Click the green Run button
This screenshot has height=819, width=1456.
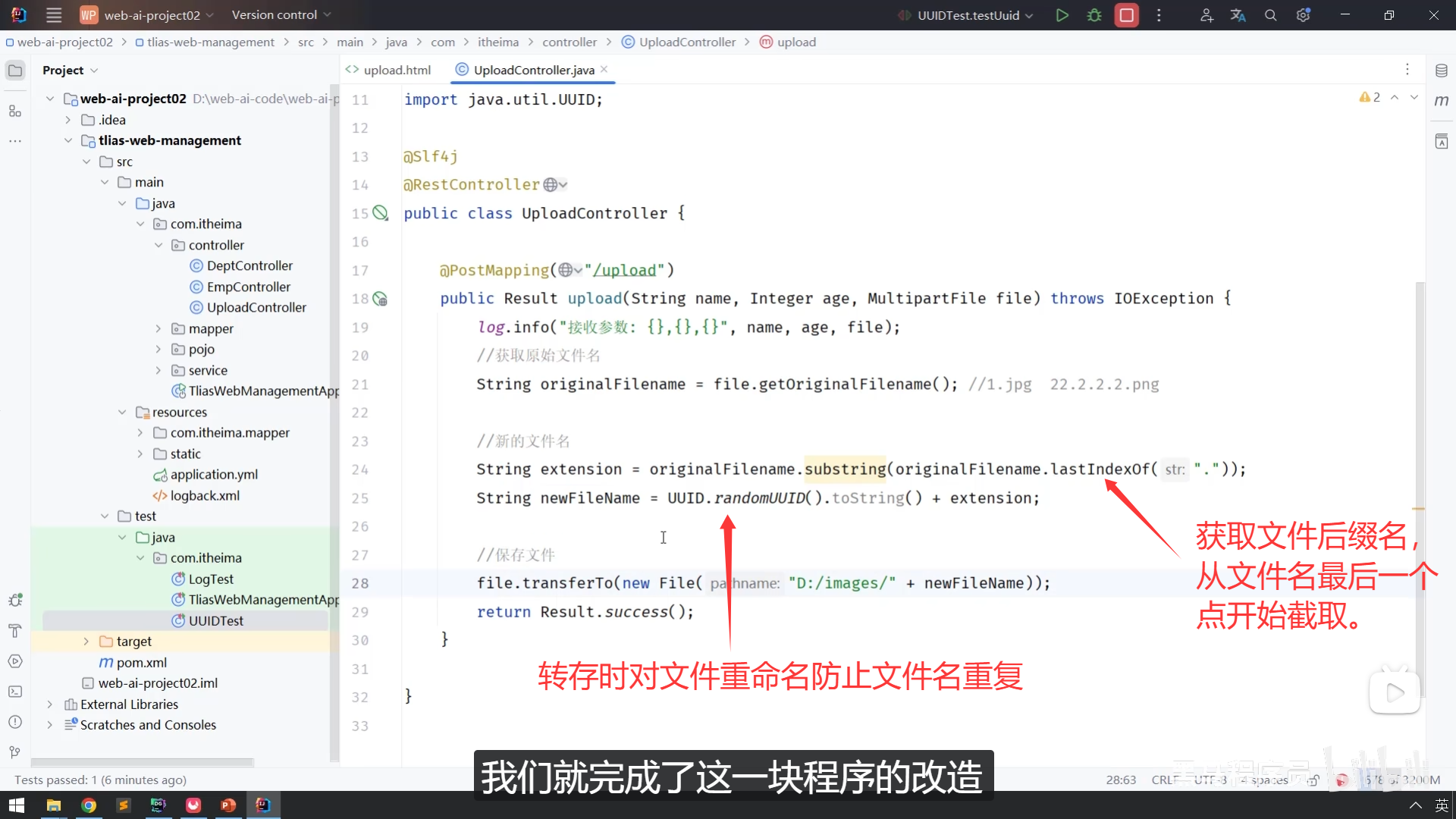[x=1062, y=15]
